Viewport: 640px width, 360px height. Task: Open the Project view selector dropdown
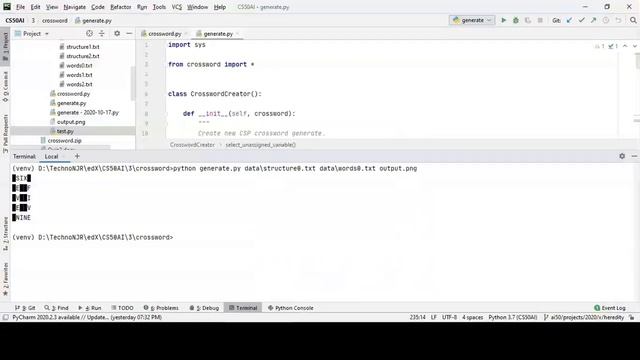pyautogui.click(x=32, y=33)
